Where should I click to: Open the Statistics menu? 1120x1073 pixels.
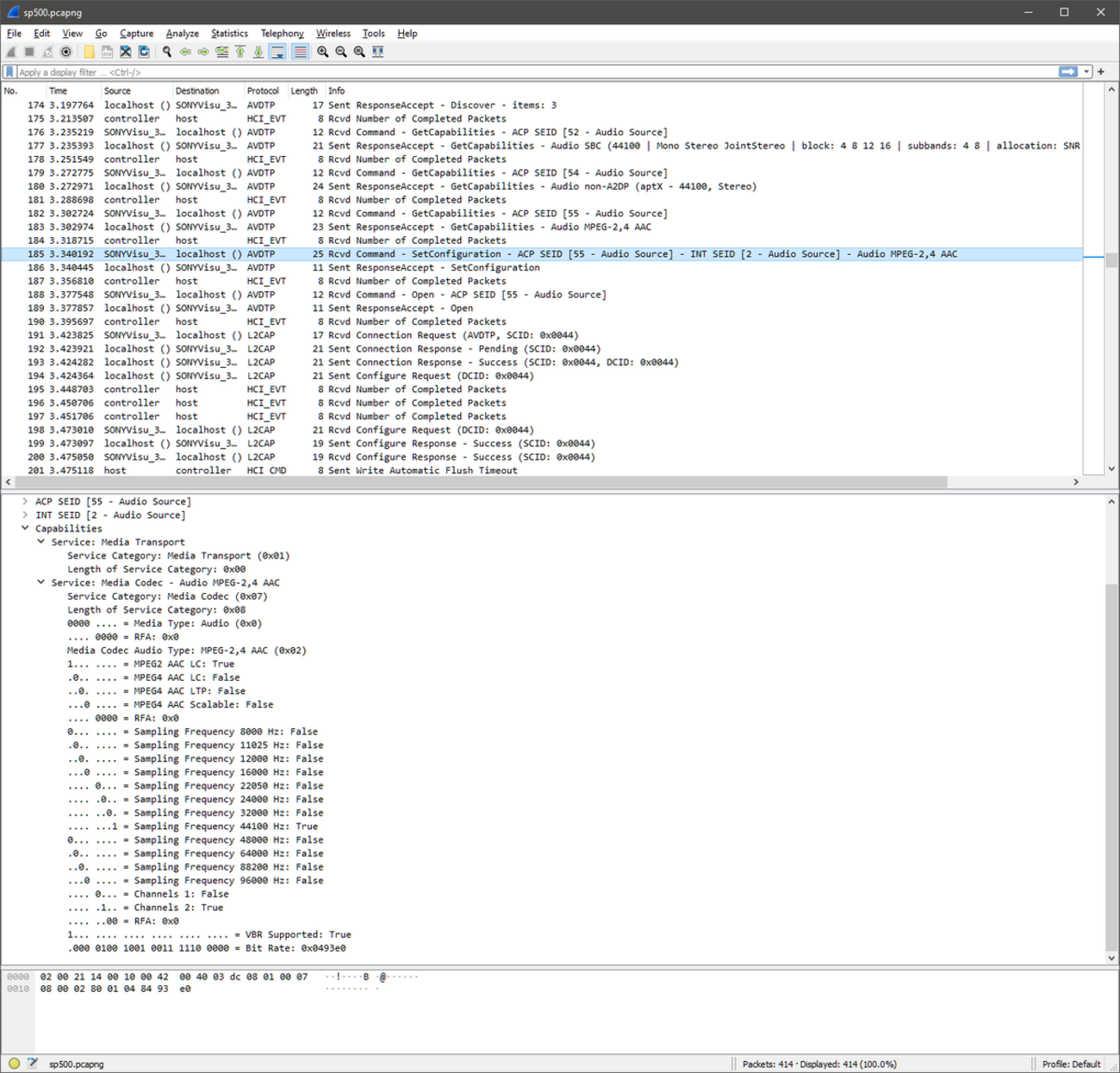pos(229,34)
